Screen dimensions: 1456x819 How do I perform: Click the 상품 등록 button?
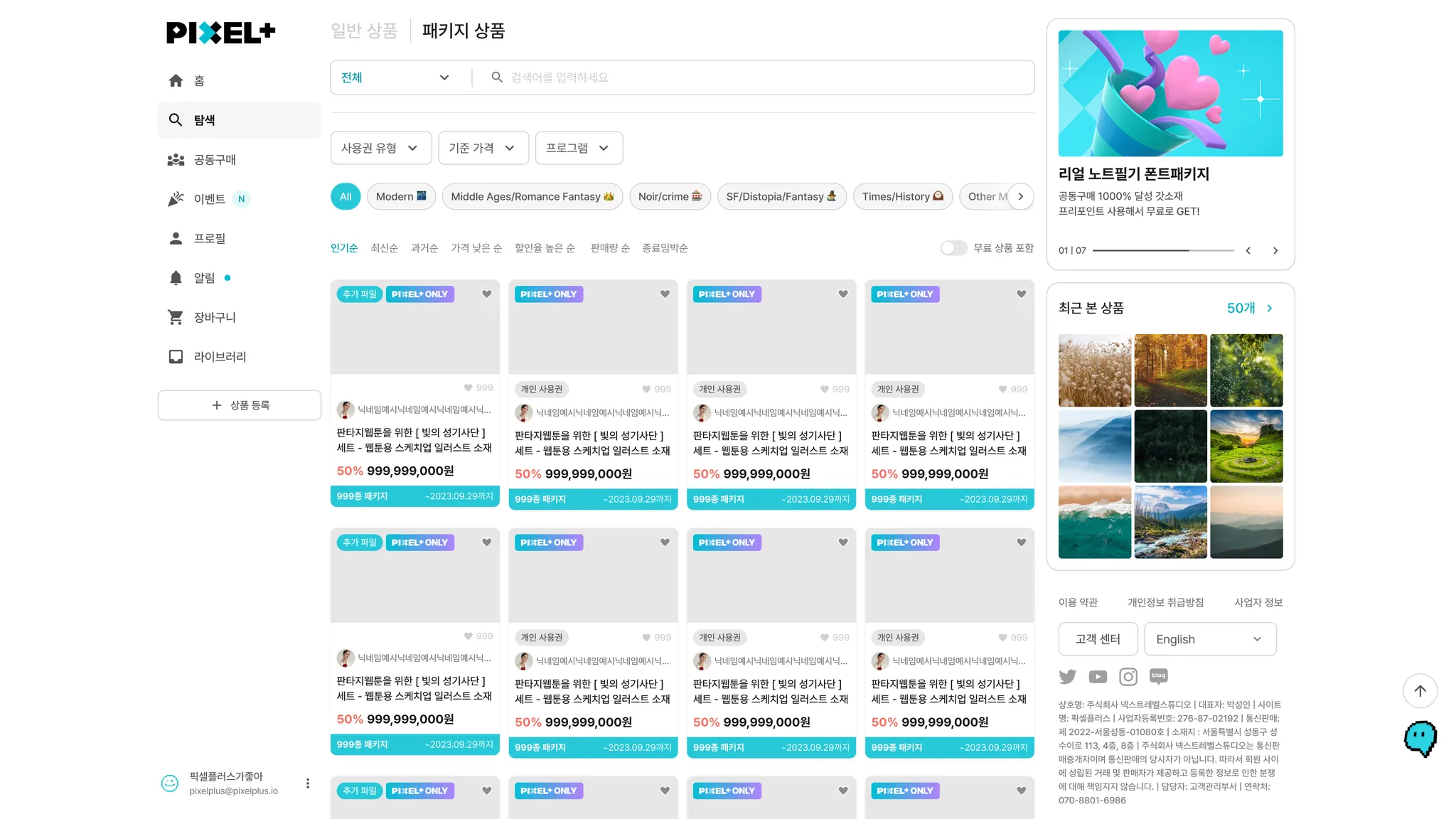point(240,405)
